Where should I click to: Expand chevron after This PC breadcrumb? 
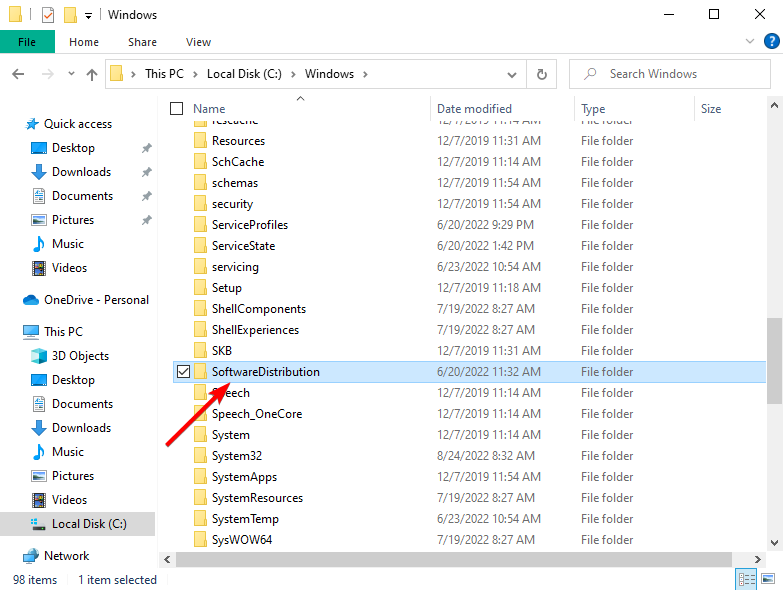195,74
